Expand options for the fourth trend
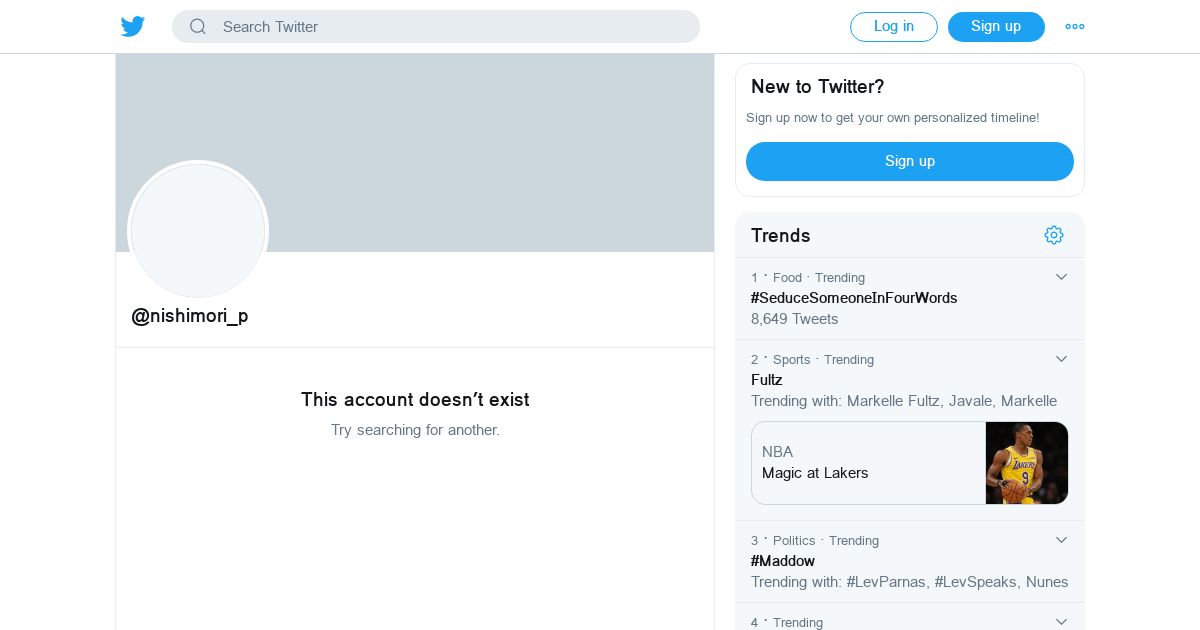 (1062, 622)
